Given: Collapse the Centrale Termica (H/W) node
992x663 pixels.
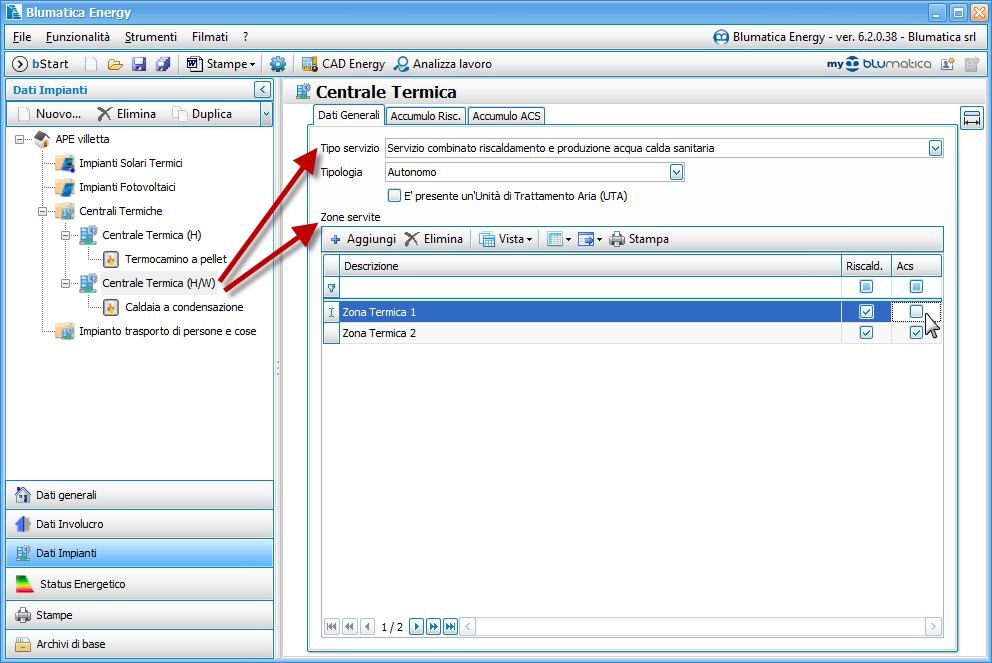Looking at the screenshot, I should click(65, 283).
